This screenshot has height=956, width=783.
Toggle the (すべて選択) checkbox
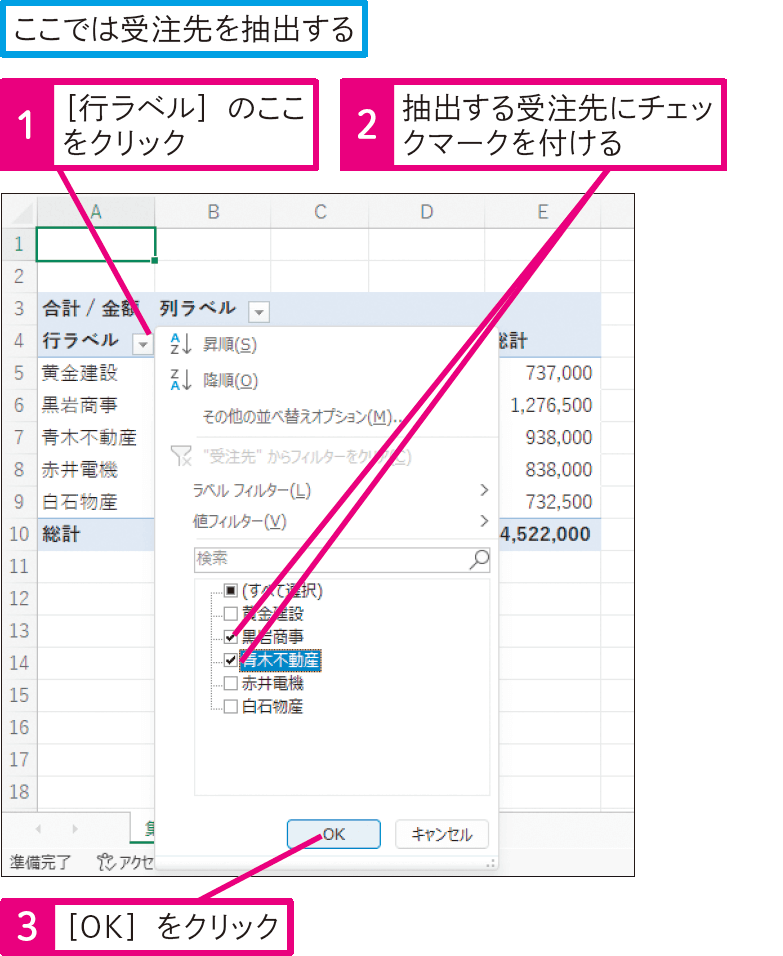231,590
